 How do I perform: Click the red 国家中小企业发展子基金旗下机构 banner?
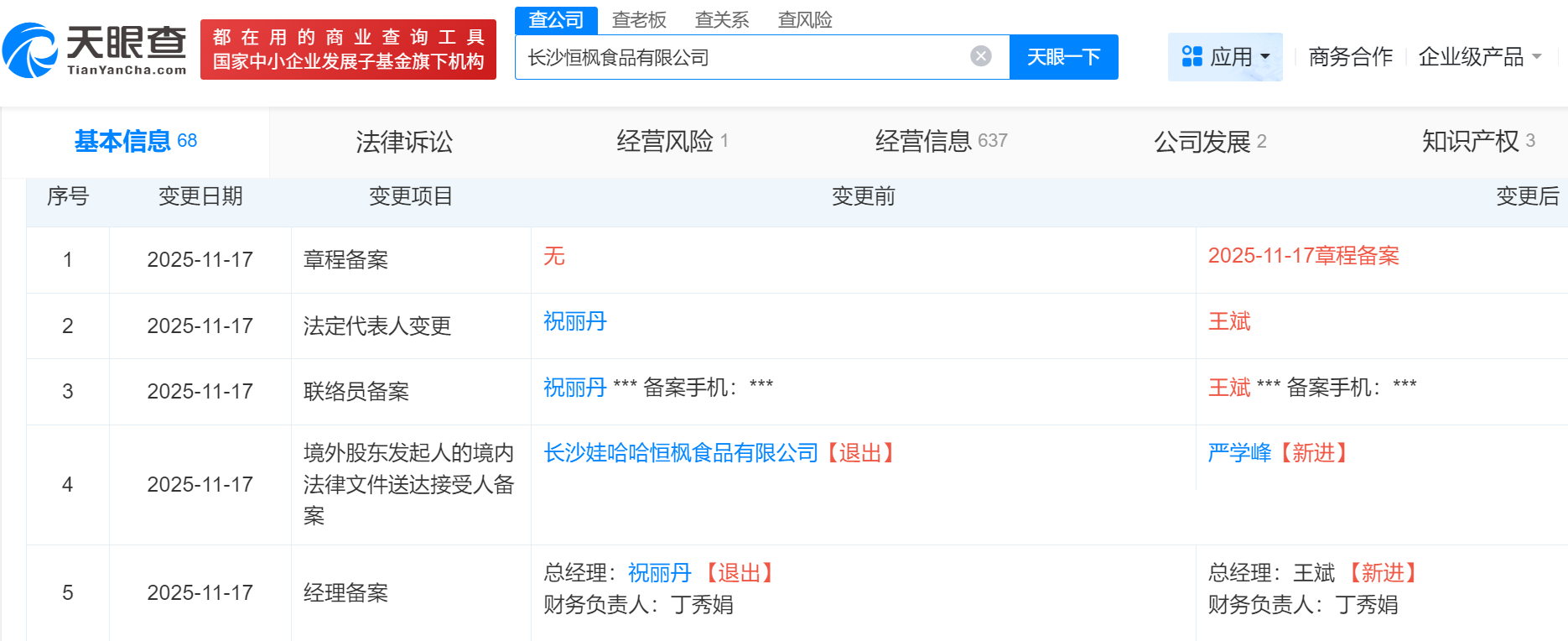click(348, 50)
